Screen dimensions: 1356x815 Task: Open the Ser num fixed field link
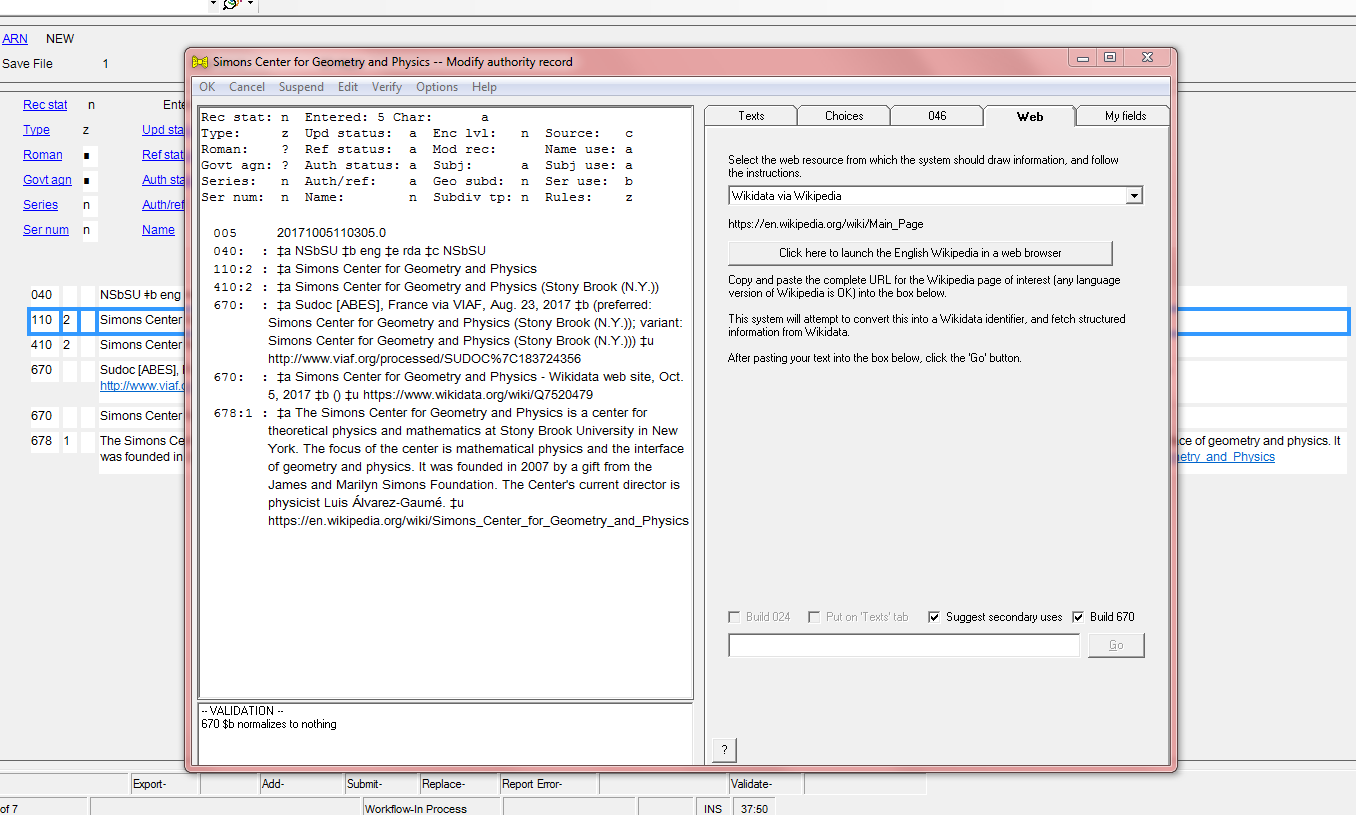coord(46,230)
